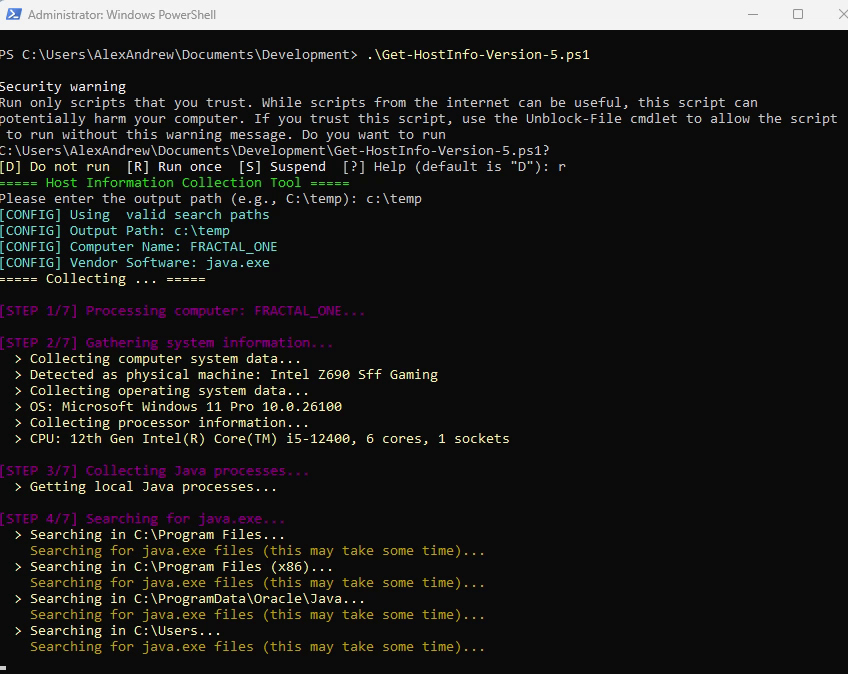
Task: Click the blinking cursor on the last console line
Action: (x=3, y=668)
